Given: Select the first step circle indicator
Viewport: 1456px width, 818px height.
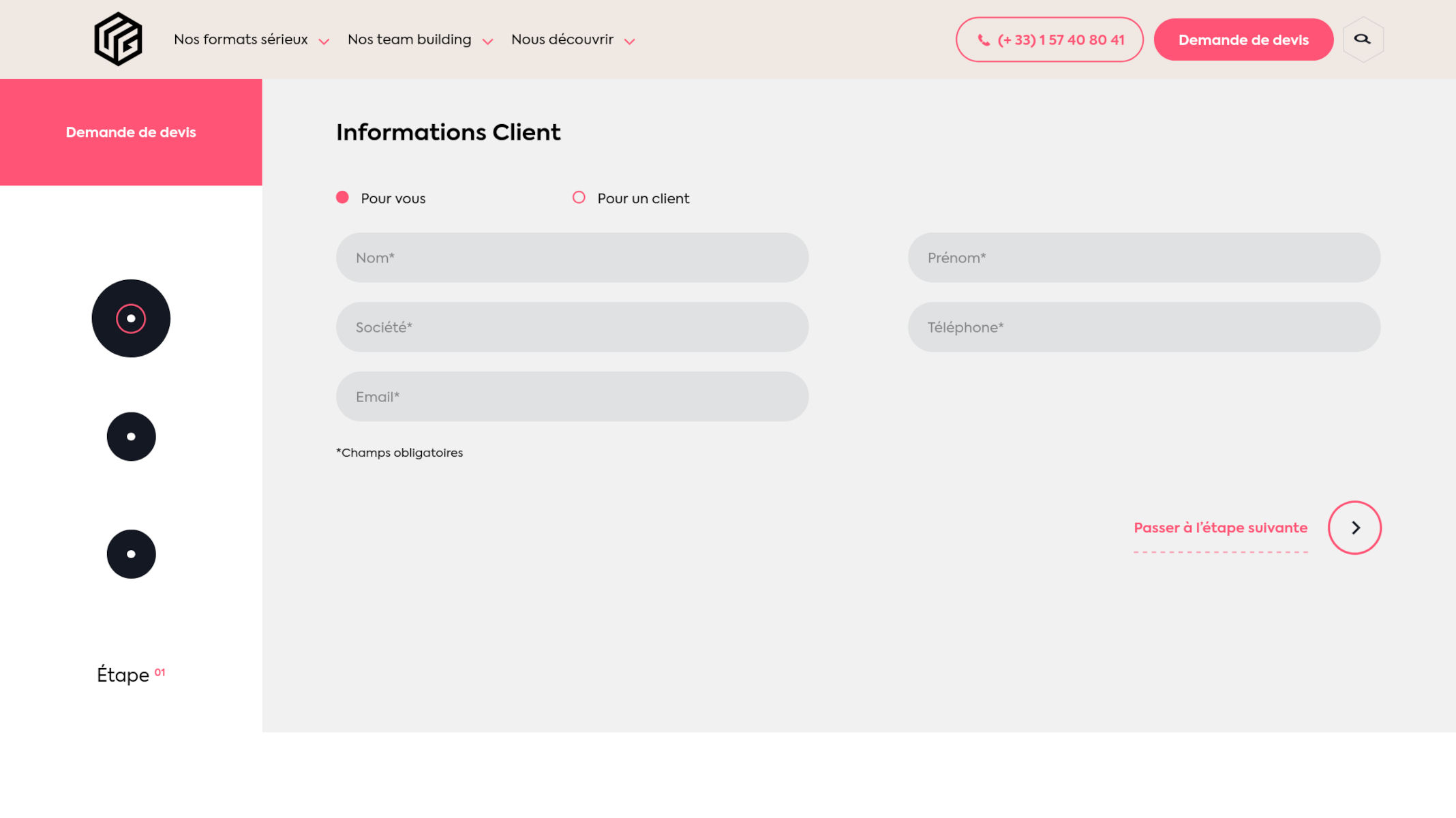Looking at the screenshot, I should point(131,318).
